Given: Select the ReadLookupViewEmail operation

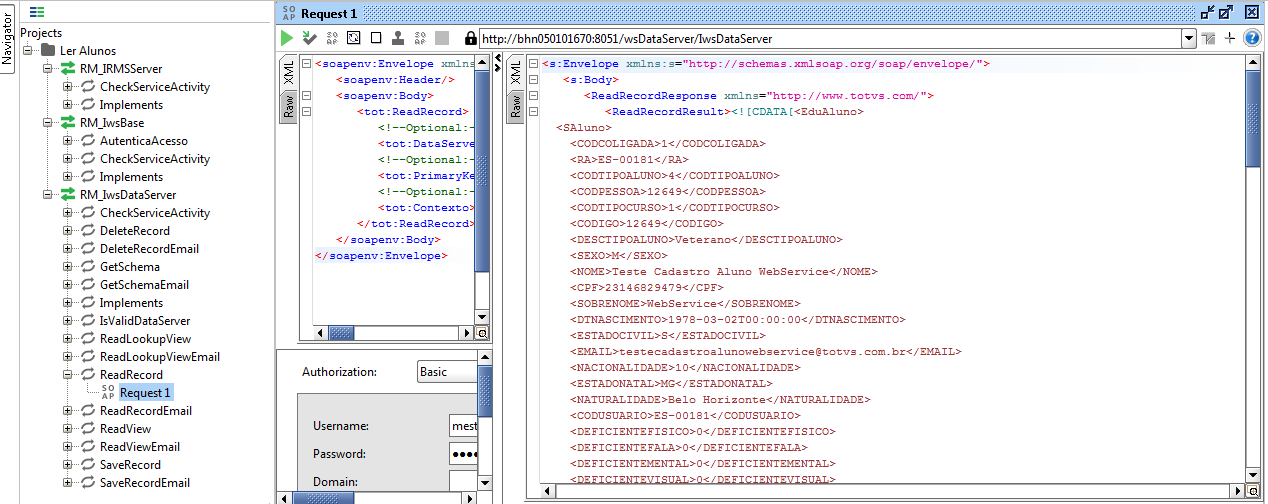Looking at the screenshot, I should pos(159,357).
